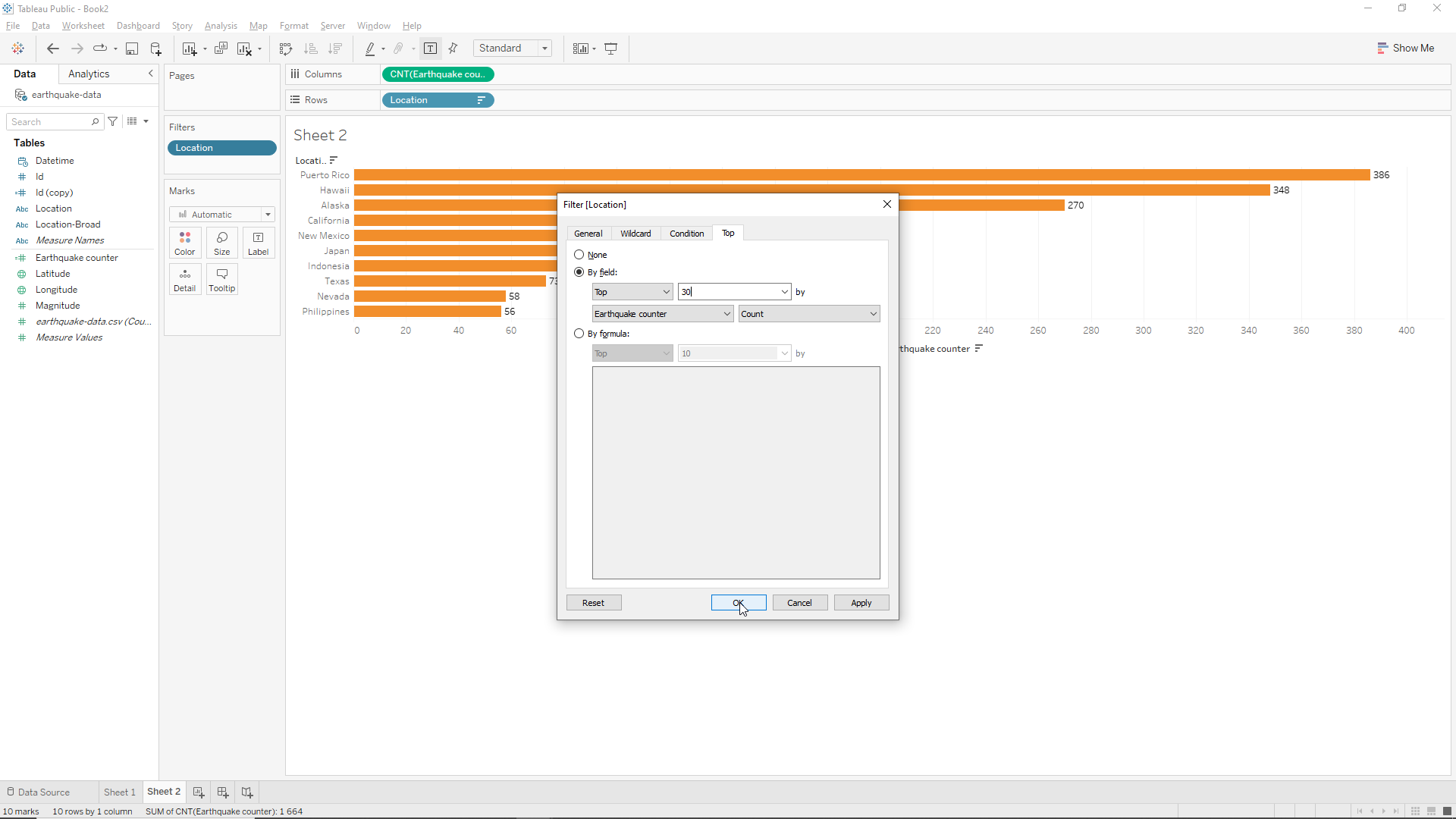The width and height of the screenshot is (1456, 819).
Task: Select the By field radio button
Action: coord(579,272)
